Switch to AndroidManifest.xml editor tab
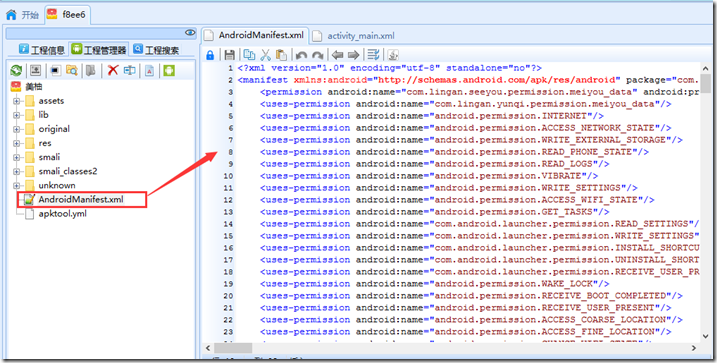Image resolution: width=717 pixels, height=363 pixels. click(255, 35)
